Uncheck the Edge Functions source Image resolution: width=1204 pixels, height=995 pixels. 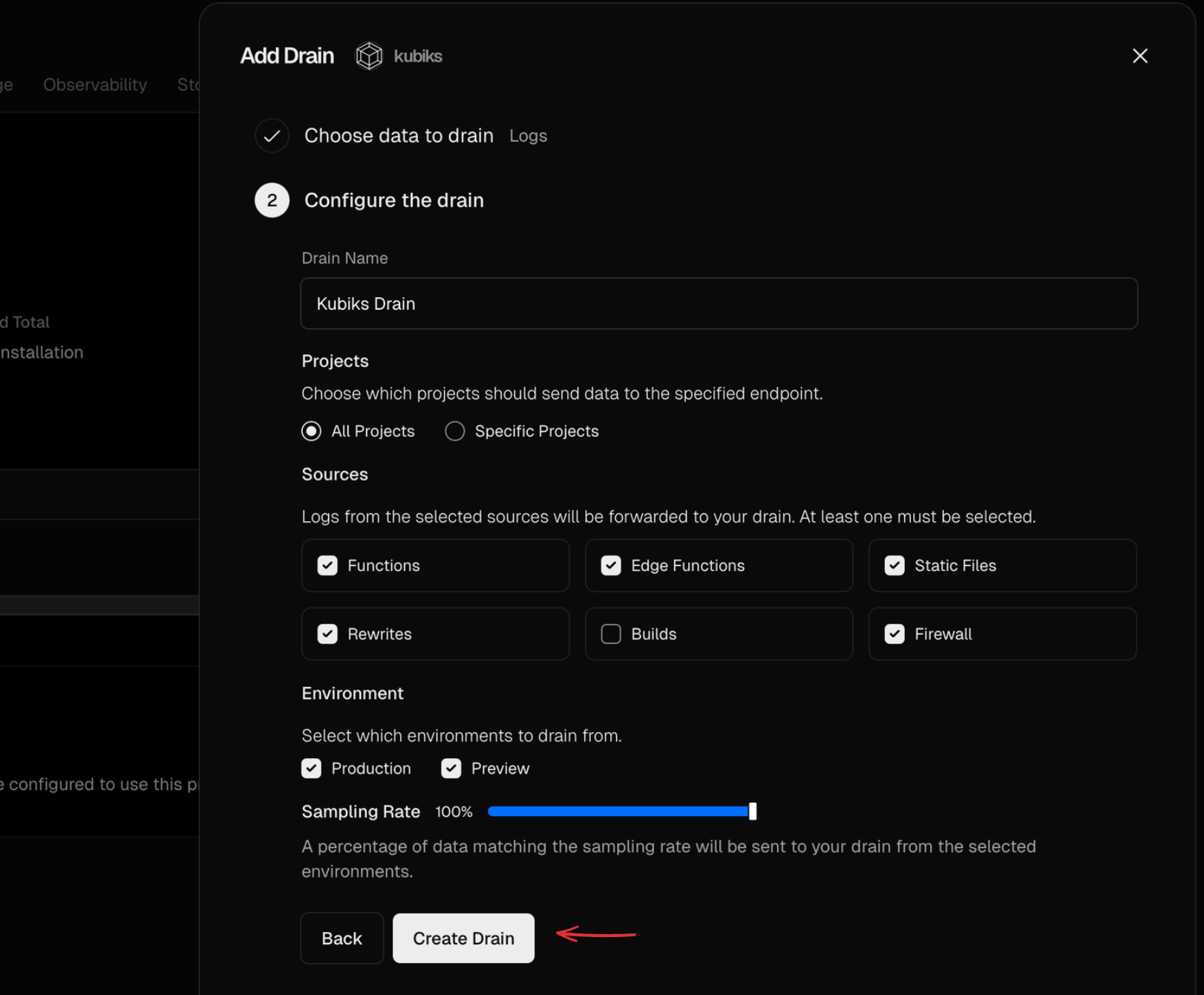click(x=610, y=565)
